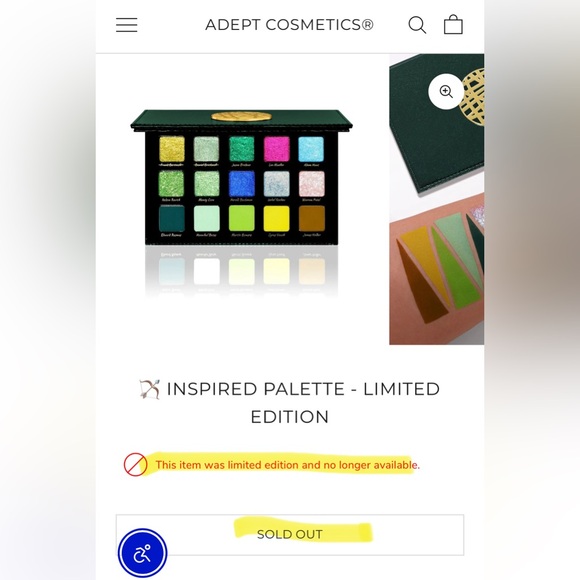This screenshot has width=580, height=580.
Task: Click the red no-entry unavailable icon
Action: pyautogui.click(x=135, y=464)
